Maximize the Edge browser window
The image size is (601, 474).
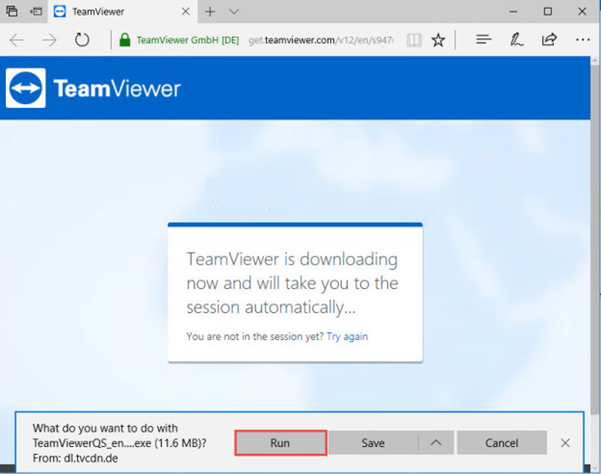coord(548,11)
